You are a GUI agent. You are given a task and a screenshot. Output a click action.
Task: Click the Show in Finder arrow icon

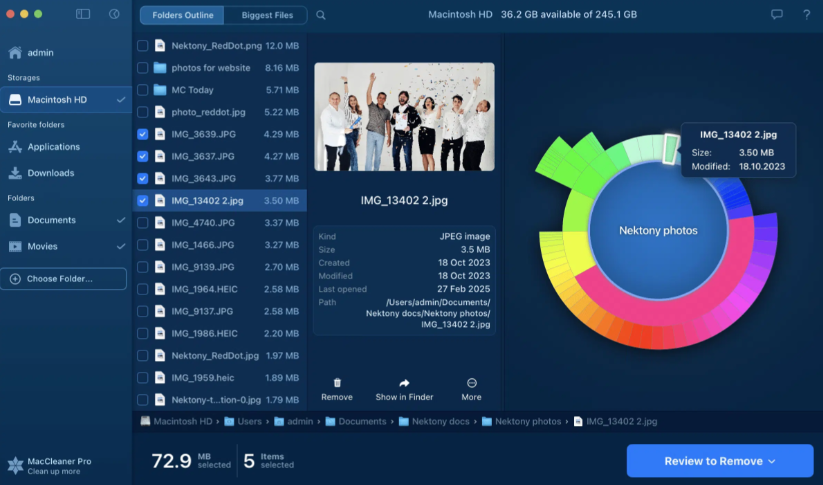404,383
